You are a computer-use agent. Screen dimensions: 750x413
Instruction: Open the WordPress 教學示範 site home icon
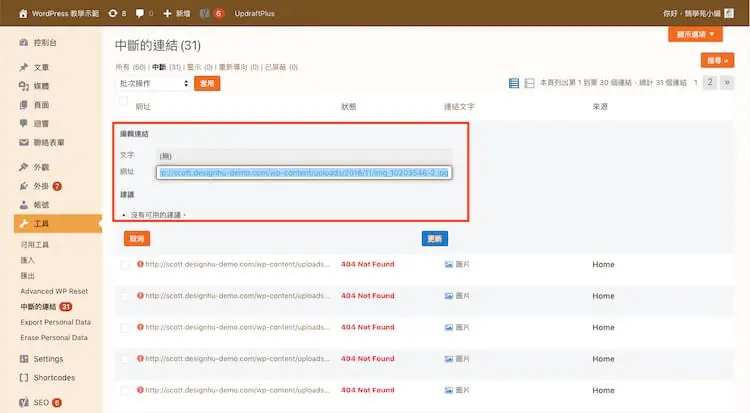pyautogui.click(x=23, y=13)
